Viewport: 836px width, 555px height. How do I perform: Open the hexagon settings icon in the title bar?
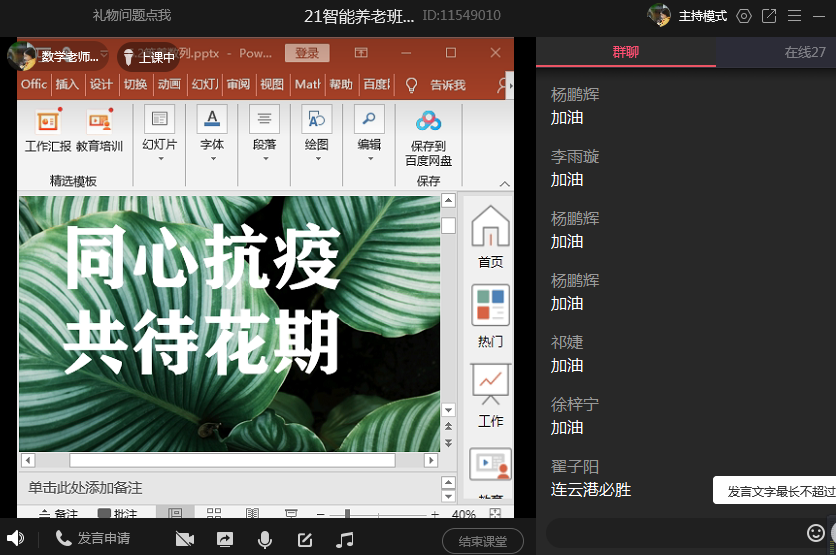744,16
